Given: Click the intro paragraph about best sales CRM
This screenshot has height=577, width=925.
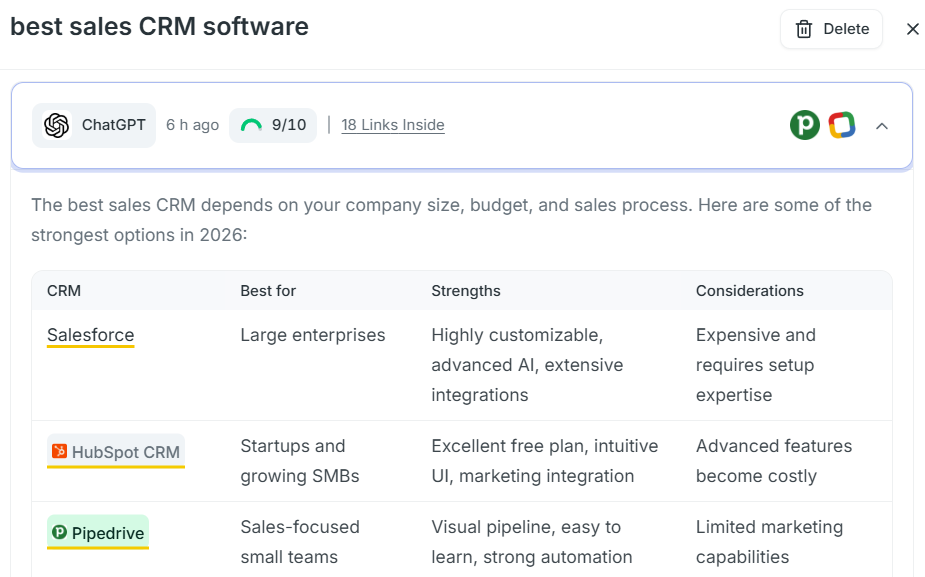Looking at the screenshot, I should coord(451,220).
